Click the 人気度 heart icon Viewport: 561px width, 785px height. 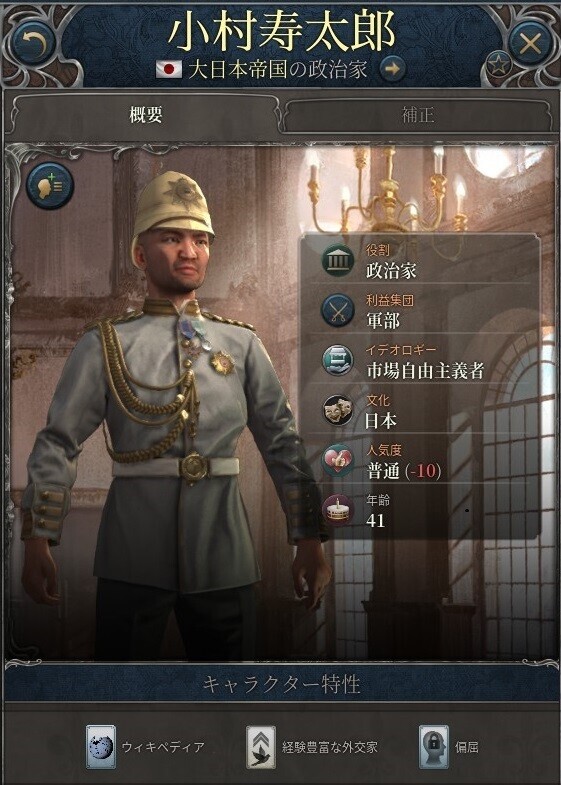pos(338,461)
